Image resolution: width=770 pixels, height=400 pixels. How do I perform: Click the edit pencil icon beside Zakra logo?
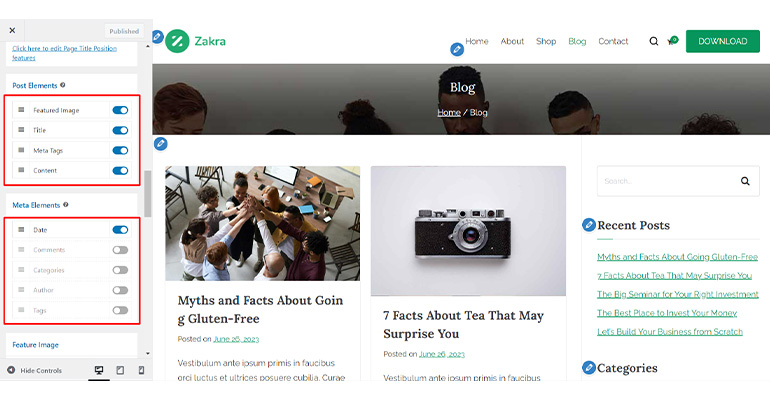pos(157,37)
